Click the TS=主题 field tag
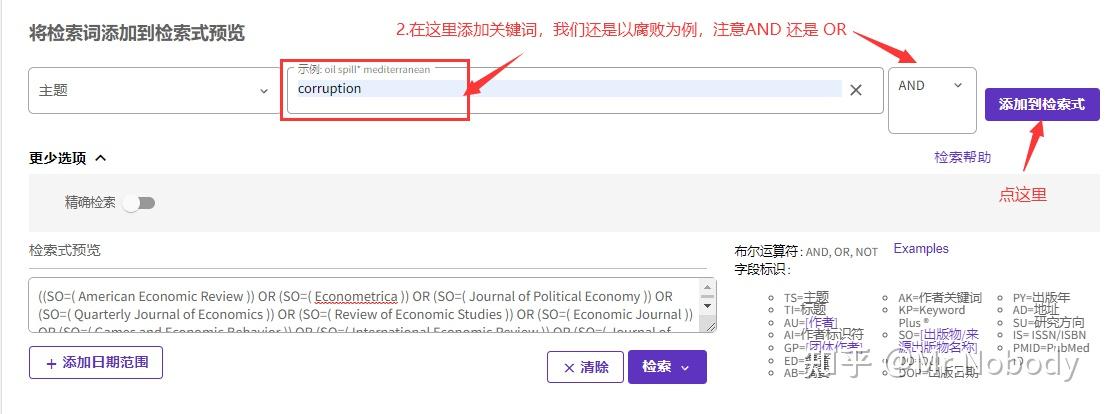Screen dimensions: 1108x414 pyautogui.click(x=806, y=298)
